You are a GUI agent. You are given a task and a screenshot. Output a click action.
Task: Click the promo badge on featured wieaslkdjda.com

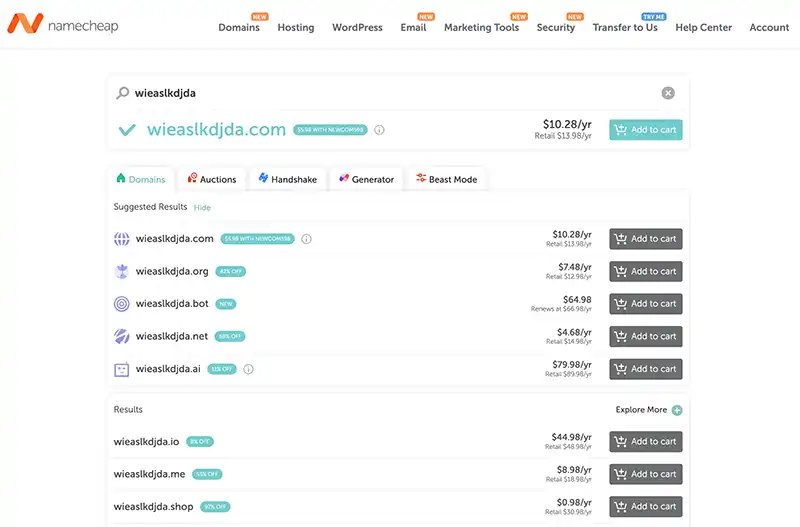tap(330, 130)
